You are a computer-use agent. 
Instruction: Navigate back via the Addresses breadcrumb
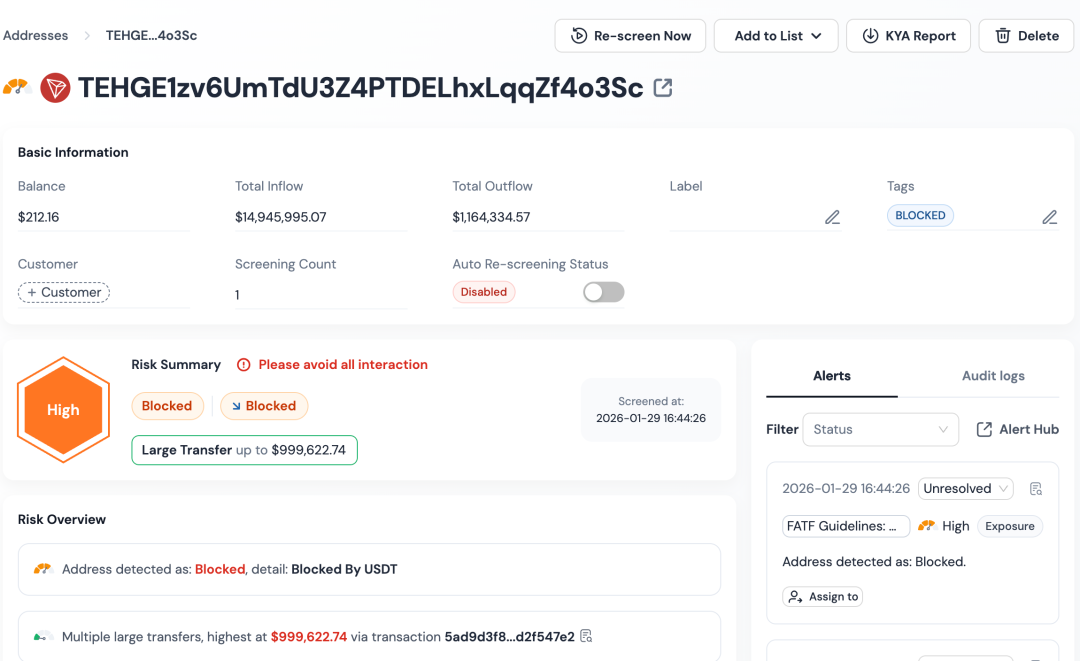35,35
